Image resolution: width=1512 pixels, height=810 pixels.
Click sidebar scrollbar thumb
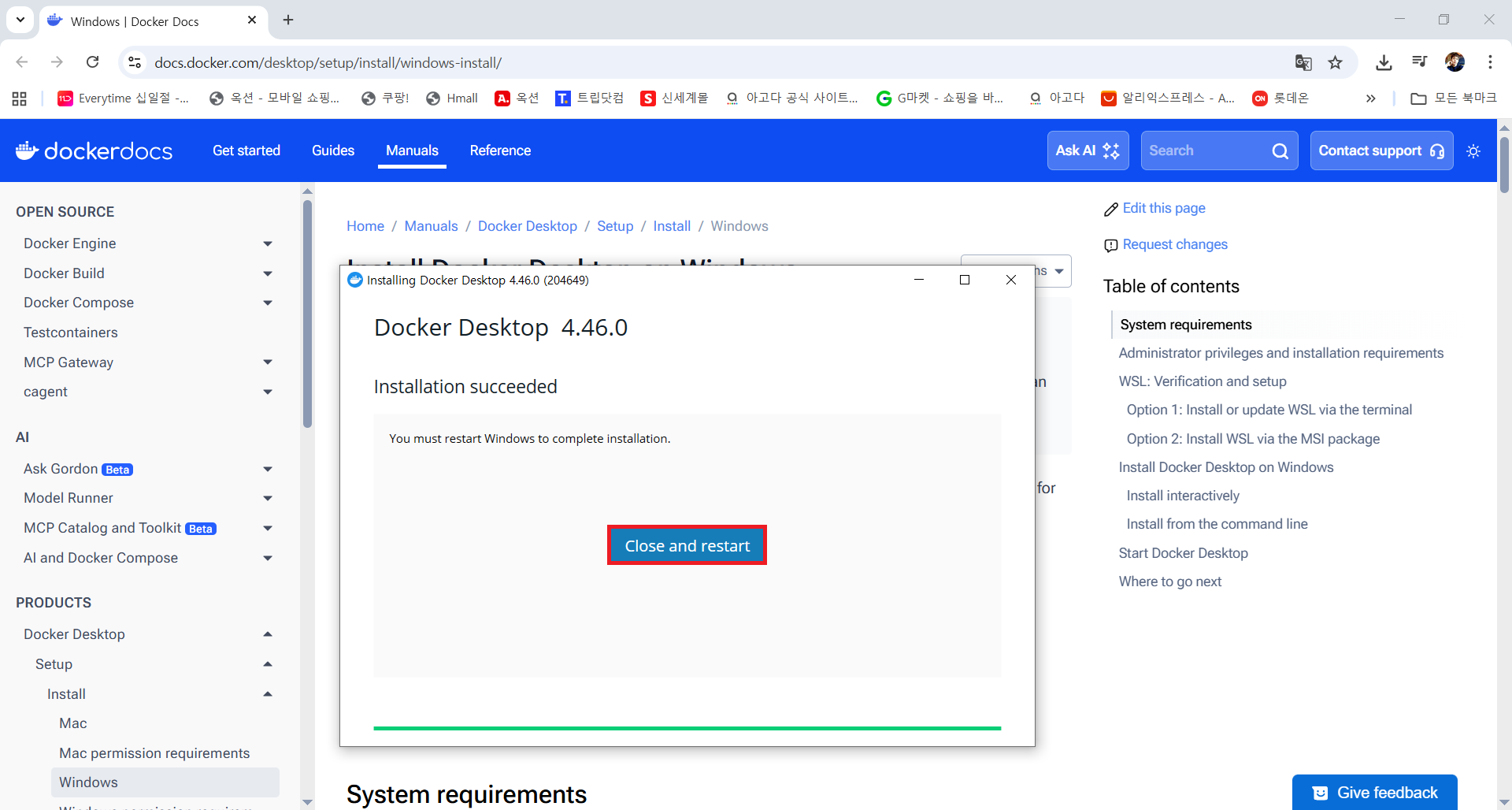[x=307, y=313]
